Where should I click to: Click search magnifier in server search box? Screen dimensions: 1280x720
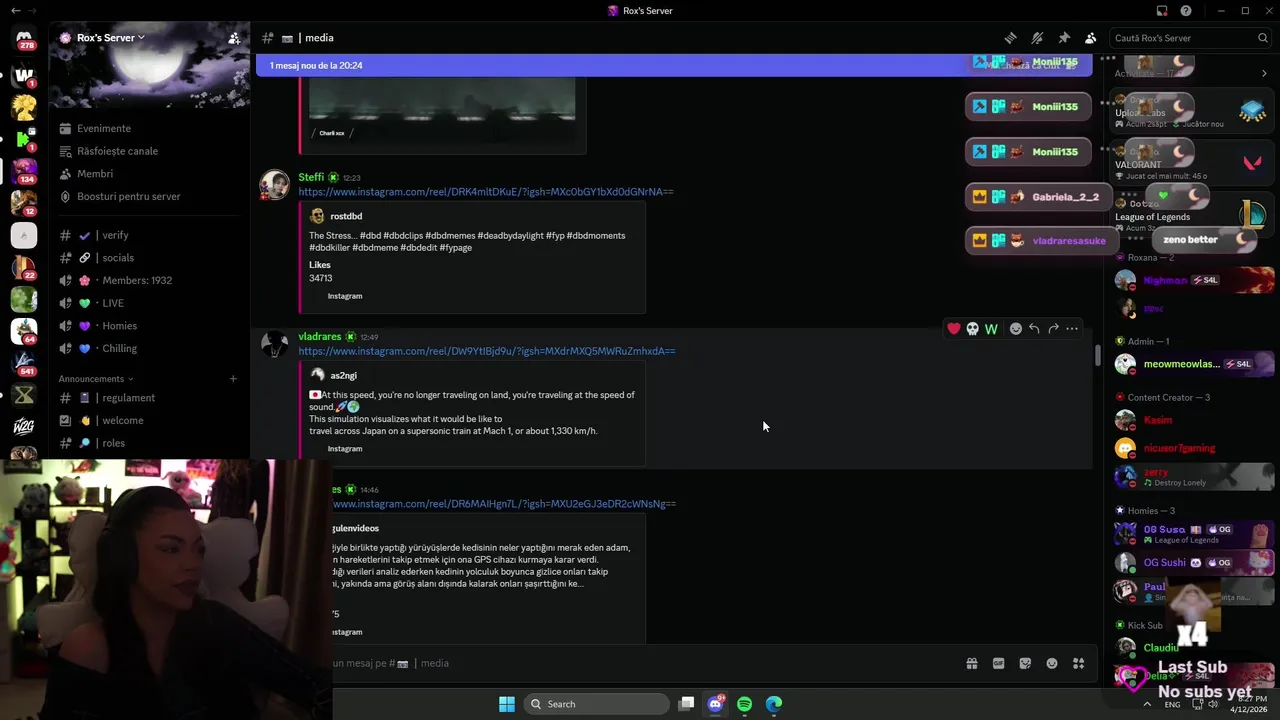pyautogui.click(x=1263, y=38)
